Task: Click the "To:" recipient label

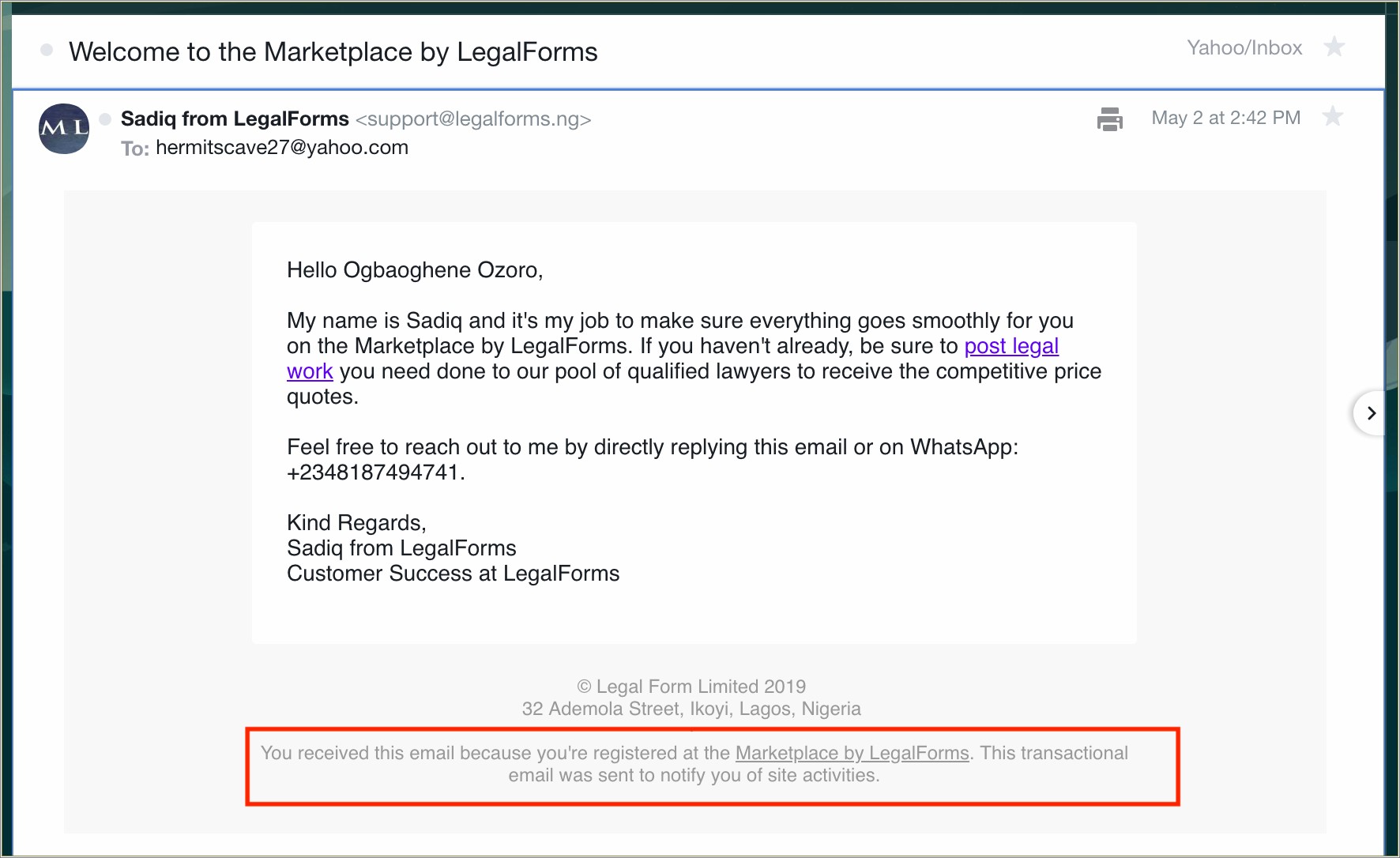Action: click(x=135, y=149)
